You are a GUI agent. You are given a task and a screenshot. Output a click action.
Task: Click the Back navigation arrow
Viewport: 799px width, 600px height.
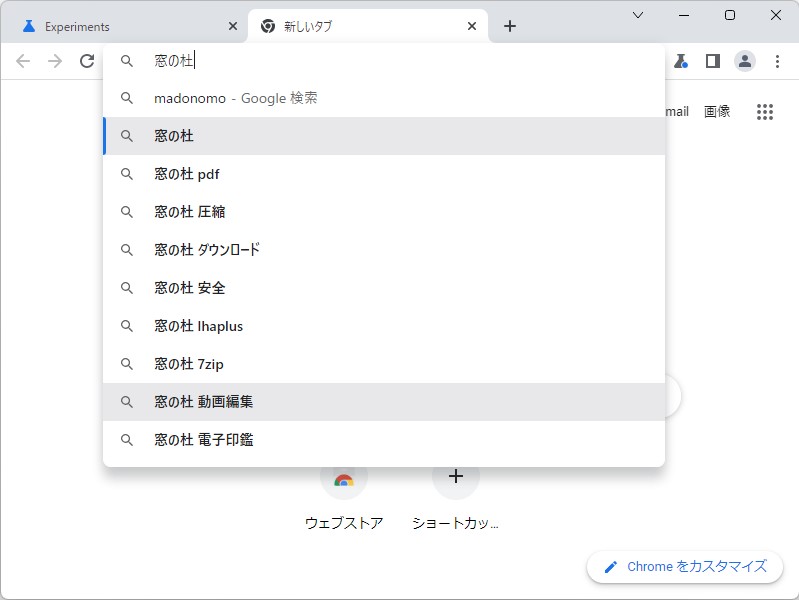pyautogui.click(x=23, y=61)
